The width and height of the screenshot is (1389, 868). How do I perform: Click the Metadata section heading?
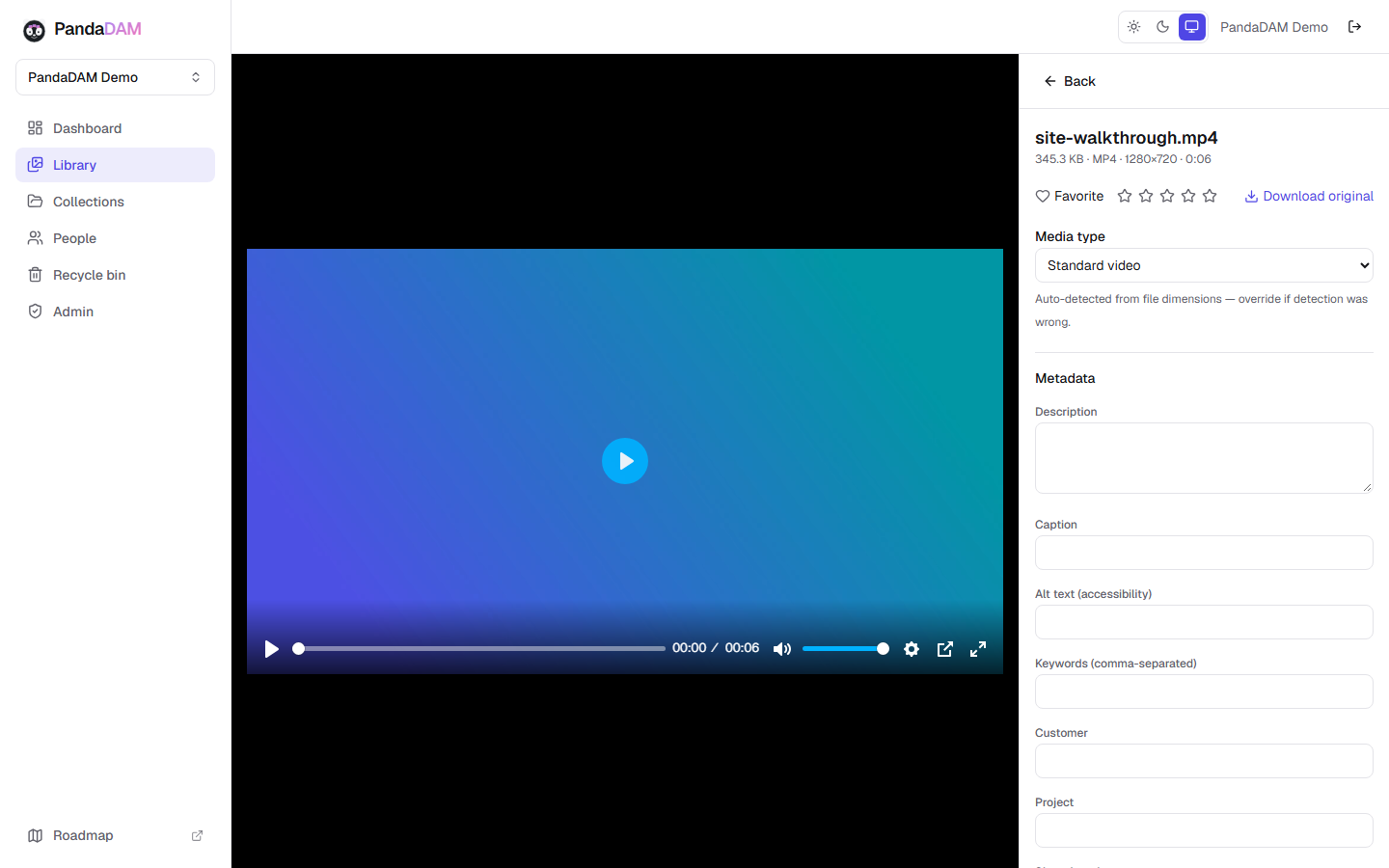coord(1065,378)
